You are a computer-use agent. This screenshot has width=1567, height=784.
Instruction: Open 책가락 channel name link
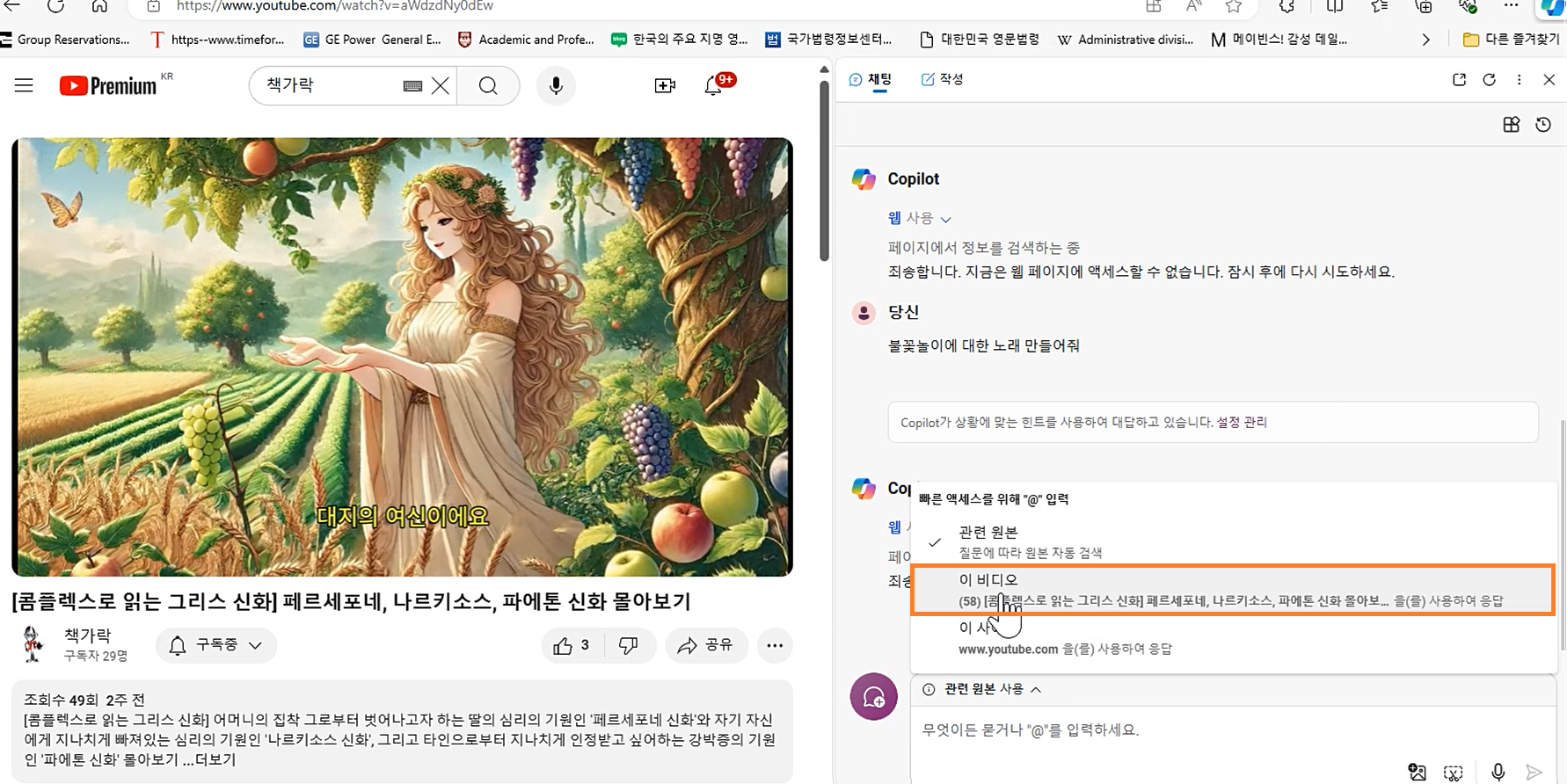pos(88,635)
